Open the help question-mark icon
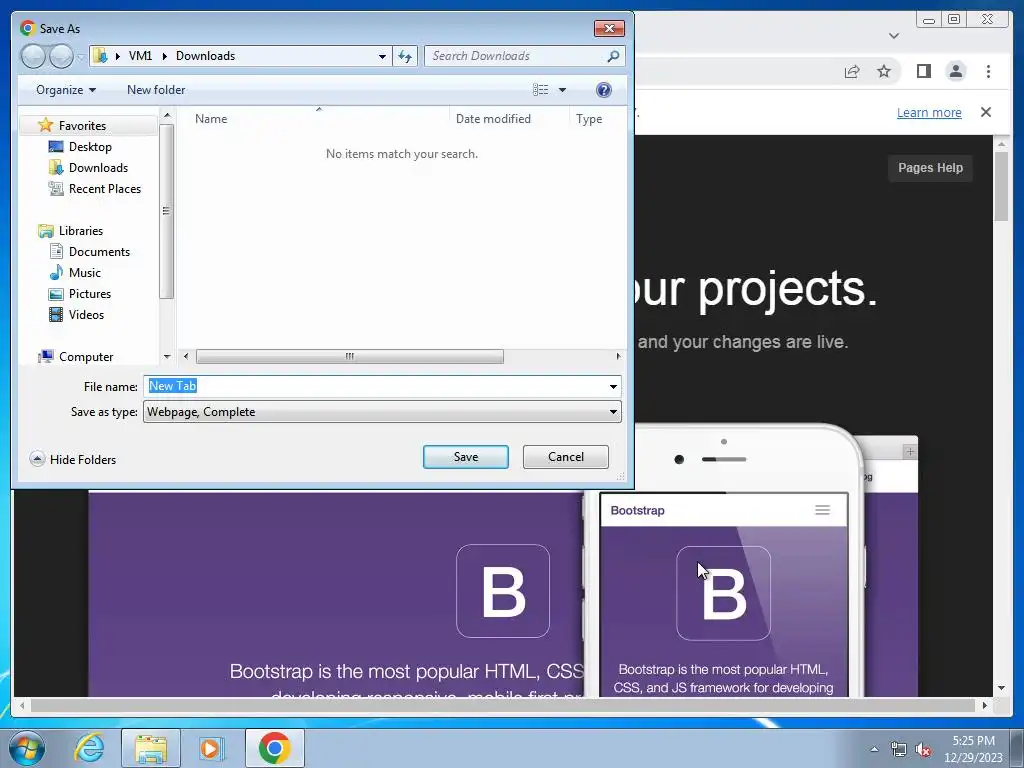This screenshot has width=1024, height=768. (604, 90)
